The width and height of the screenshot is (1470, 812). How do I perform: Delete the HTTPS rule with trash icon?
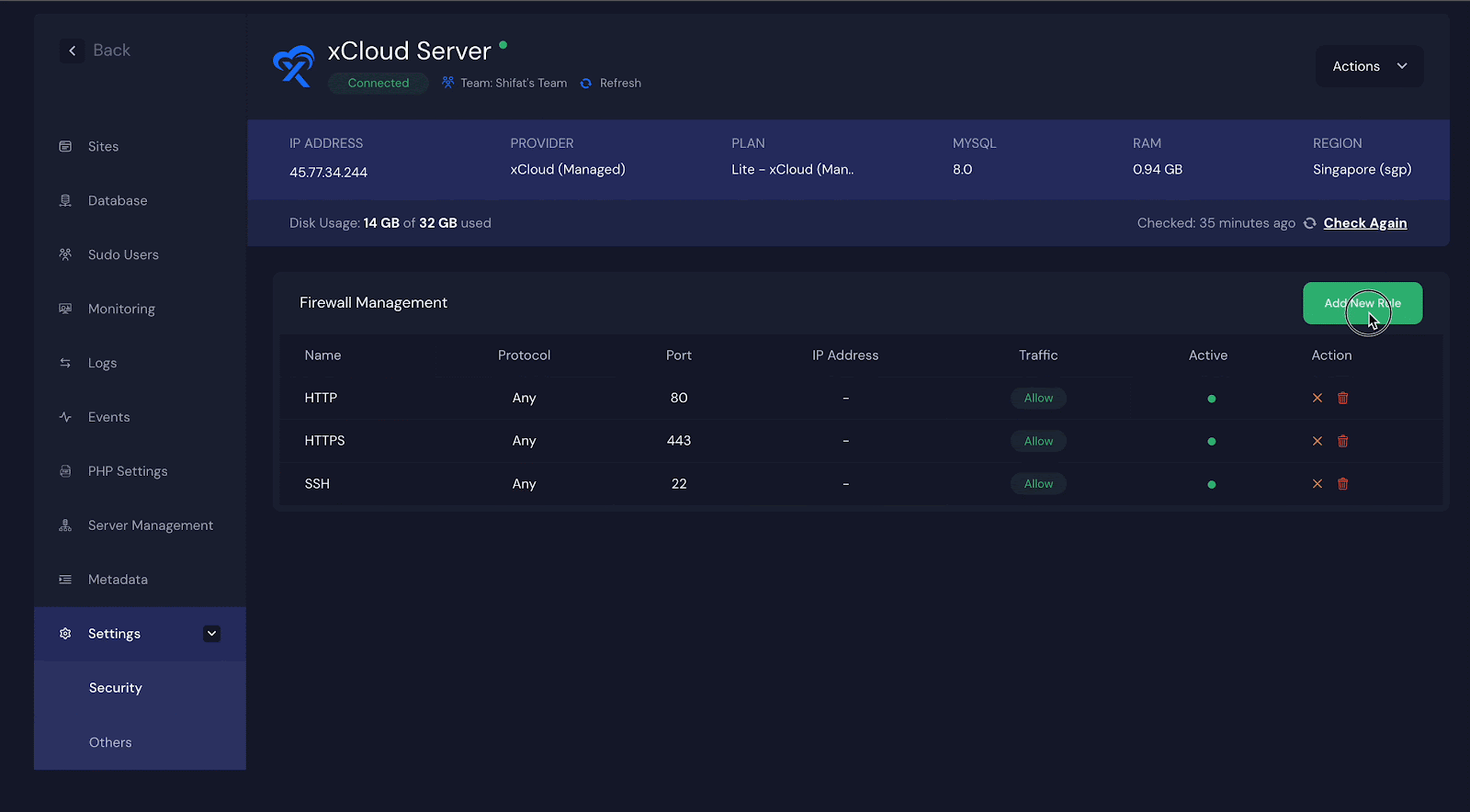pyautogui.click(x=1343, y=441)
